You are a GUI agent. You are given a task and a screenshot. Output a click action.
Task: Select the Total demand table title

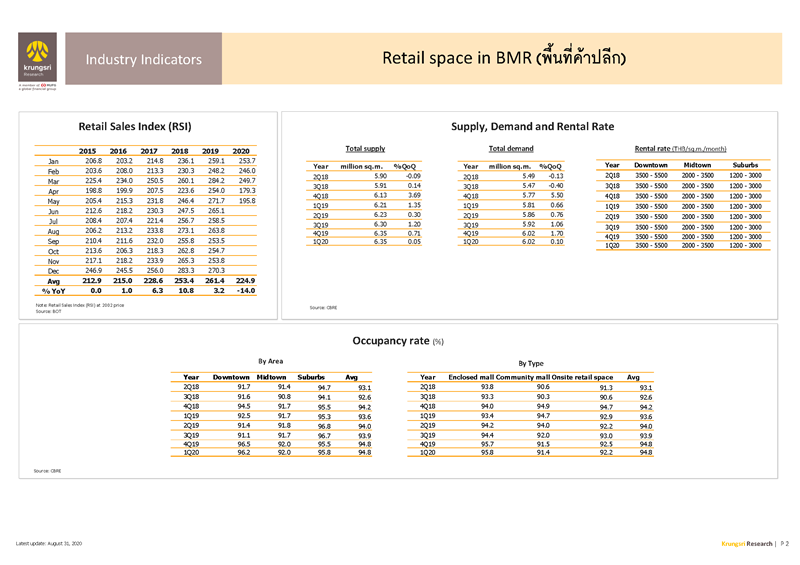tap(510, 148)
